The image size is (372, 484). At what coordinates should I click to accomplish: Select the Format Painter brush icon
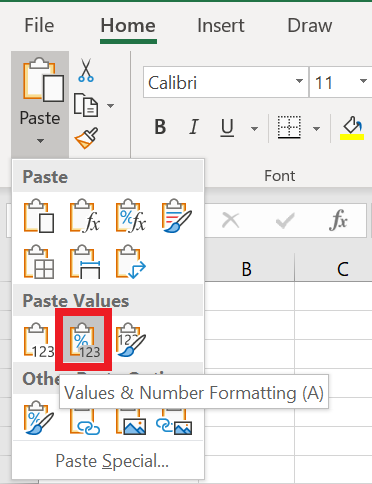86,138
